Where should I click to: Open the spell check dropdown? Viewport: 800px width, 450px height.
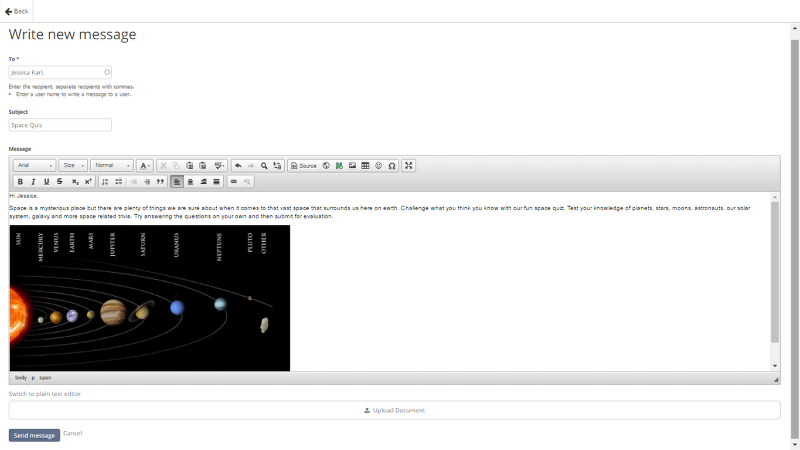pos(219,166)
